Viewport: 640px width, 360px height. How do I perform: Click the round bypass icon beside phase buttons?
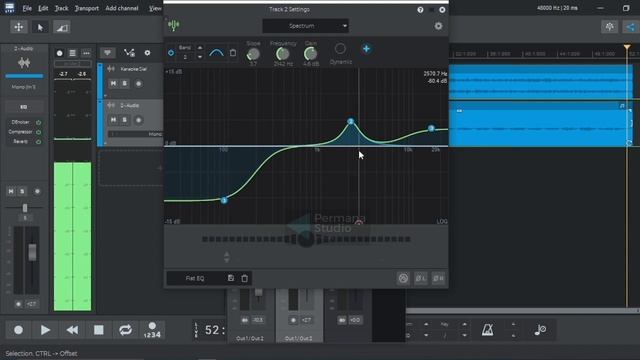[403, 278]
